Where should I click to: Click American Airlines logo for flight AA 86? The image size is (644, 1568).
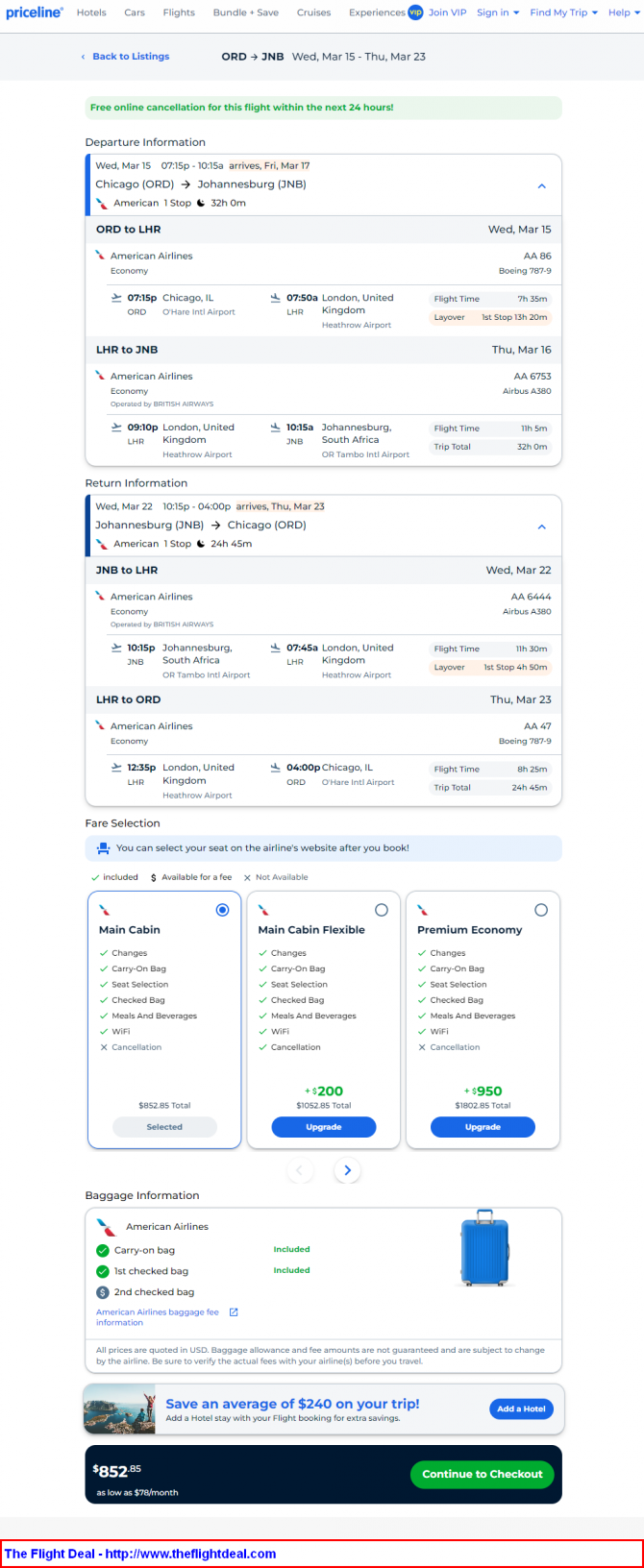100,256
